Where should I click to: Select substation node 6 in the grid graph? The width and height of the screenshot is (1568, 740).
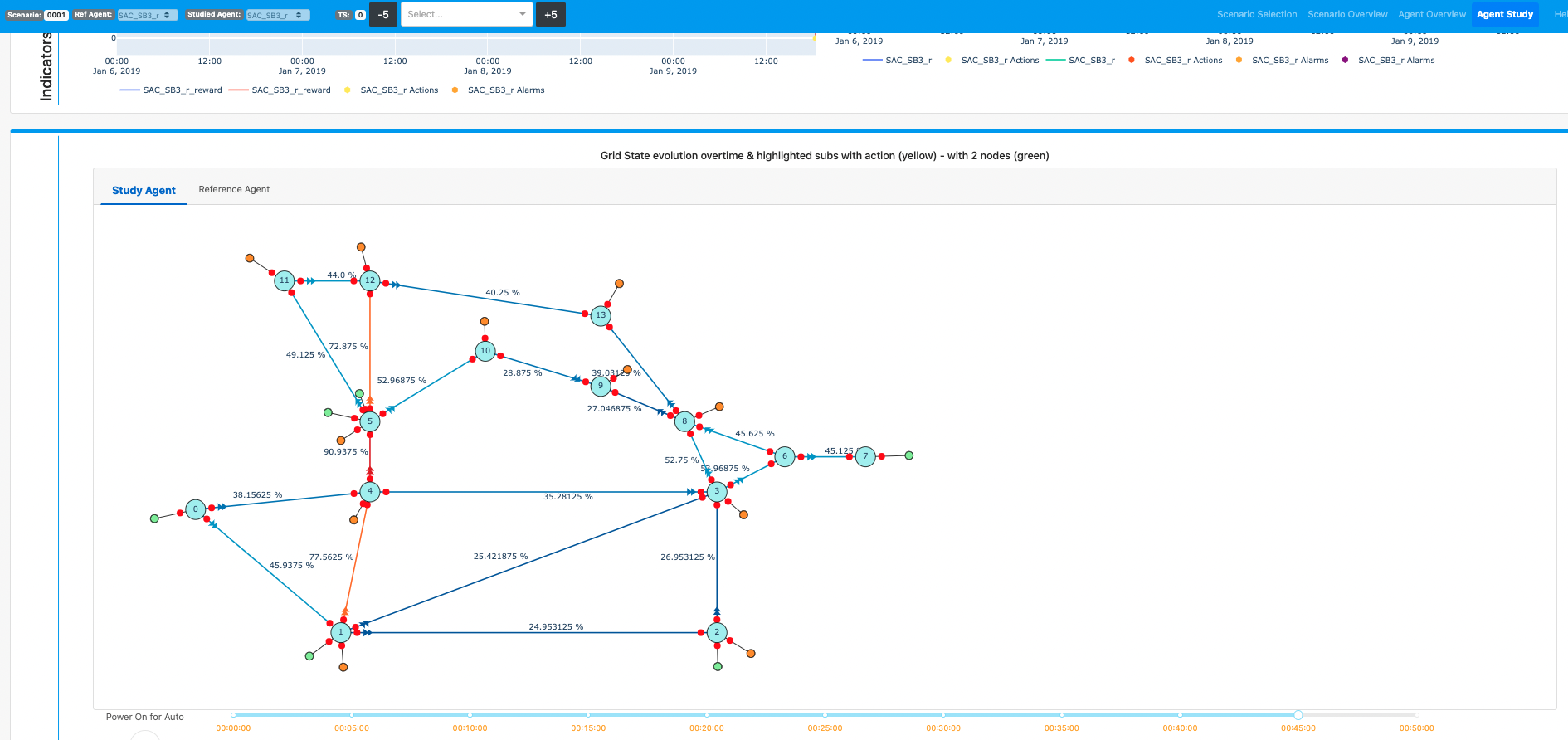click(x=785, y=456)
